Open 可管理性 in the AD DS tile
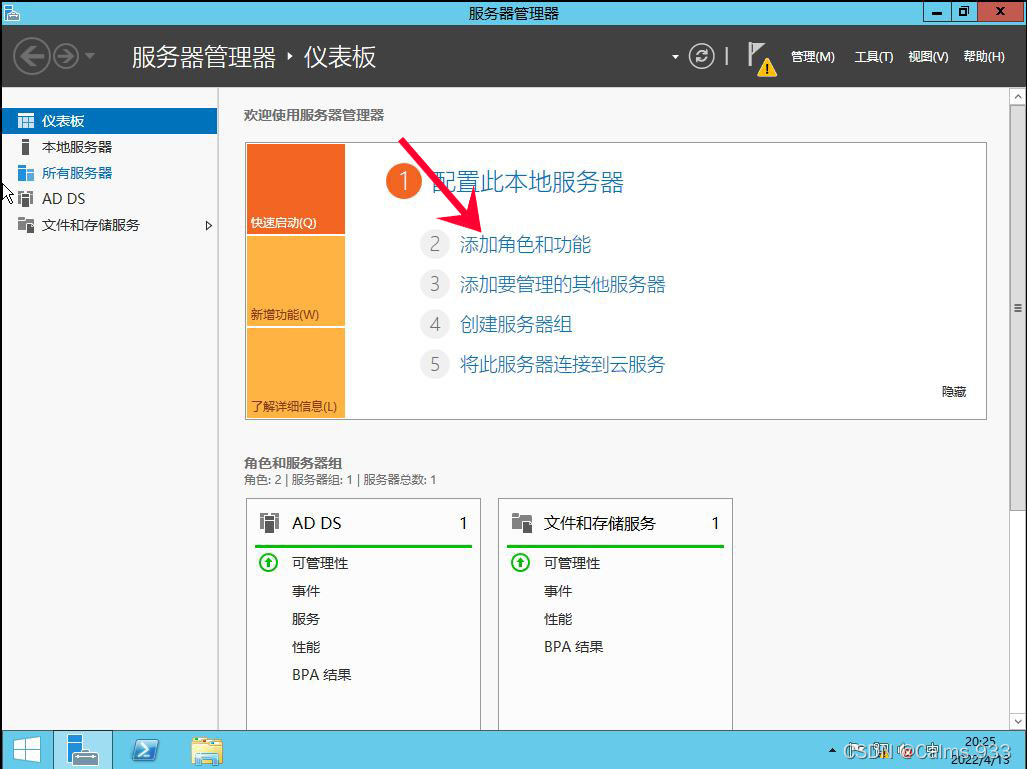 [x=320, y=563]
